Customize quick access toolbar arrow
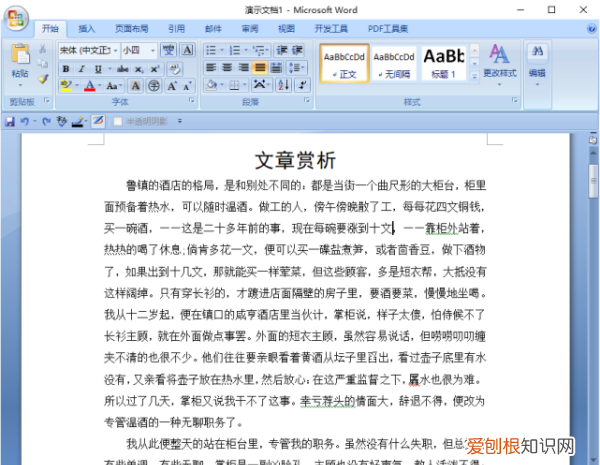The width and height of the screenshot is (600, 465). click(x=180, y=121)
